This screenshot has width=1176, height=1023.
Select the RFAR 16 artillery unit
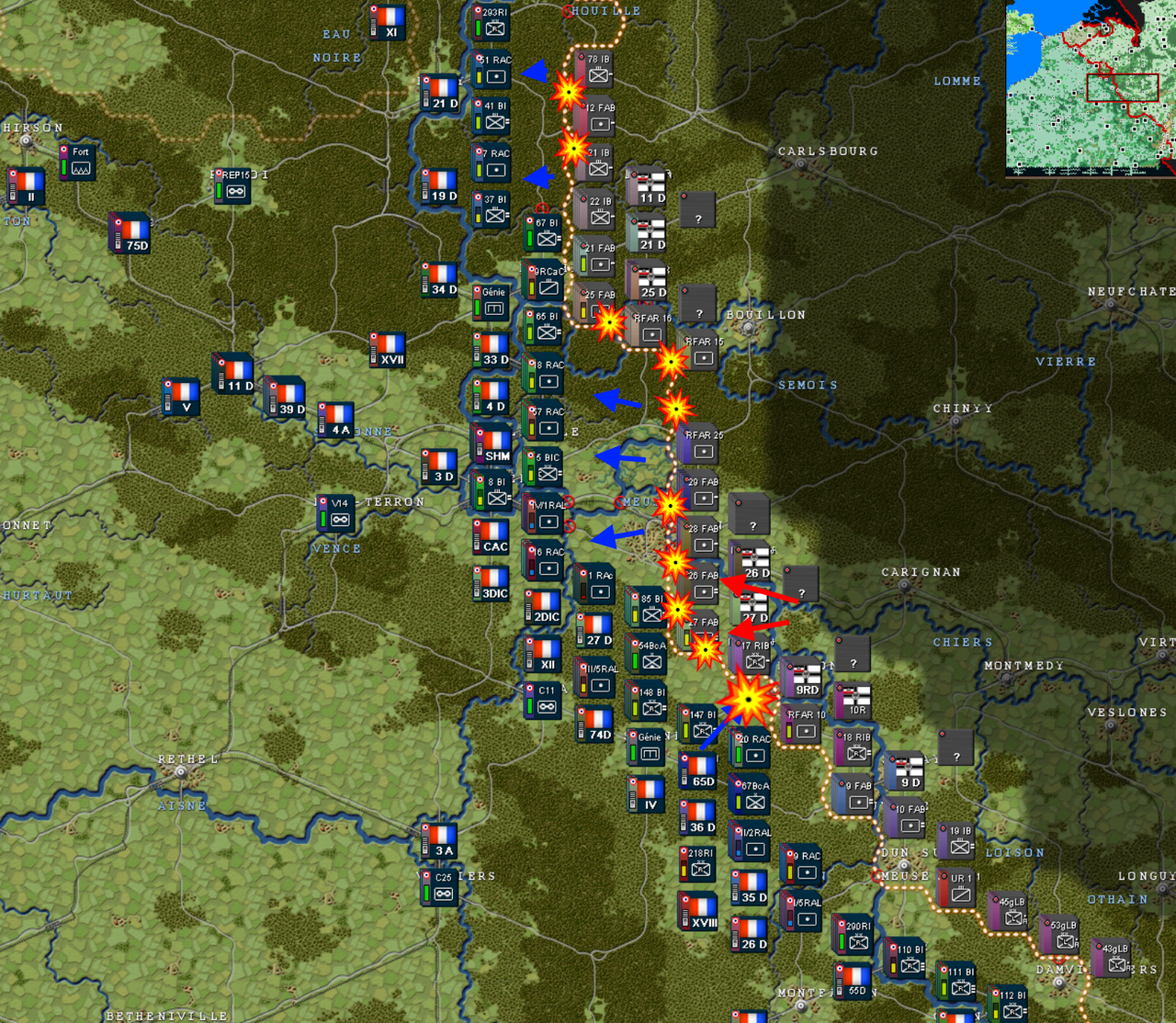coord(648,327)
